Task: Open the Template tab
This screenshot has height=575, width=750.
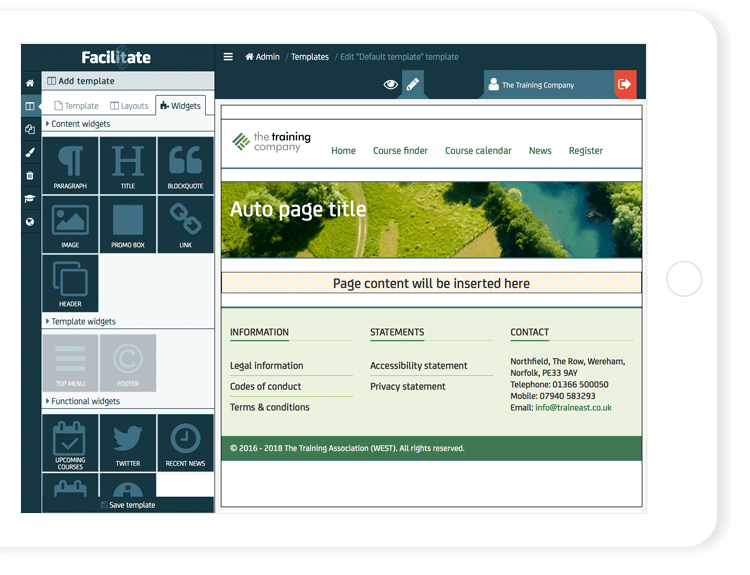Action: point(76,106)
